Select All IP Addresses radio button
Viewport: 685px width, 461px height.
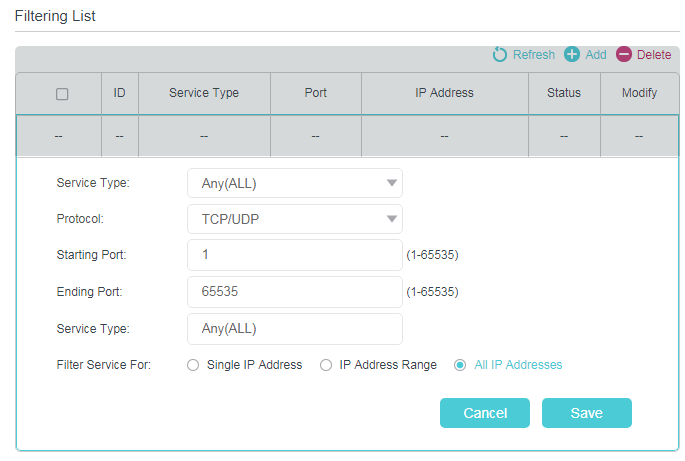tap(460, 365)
